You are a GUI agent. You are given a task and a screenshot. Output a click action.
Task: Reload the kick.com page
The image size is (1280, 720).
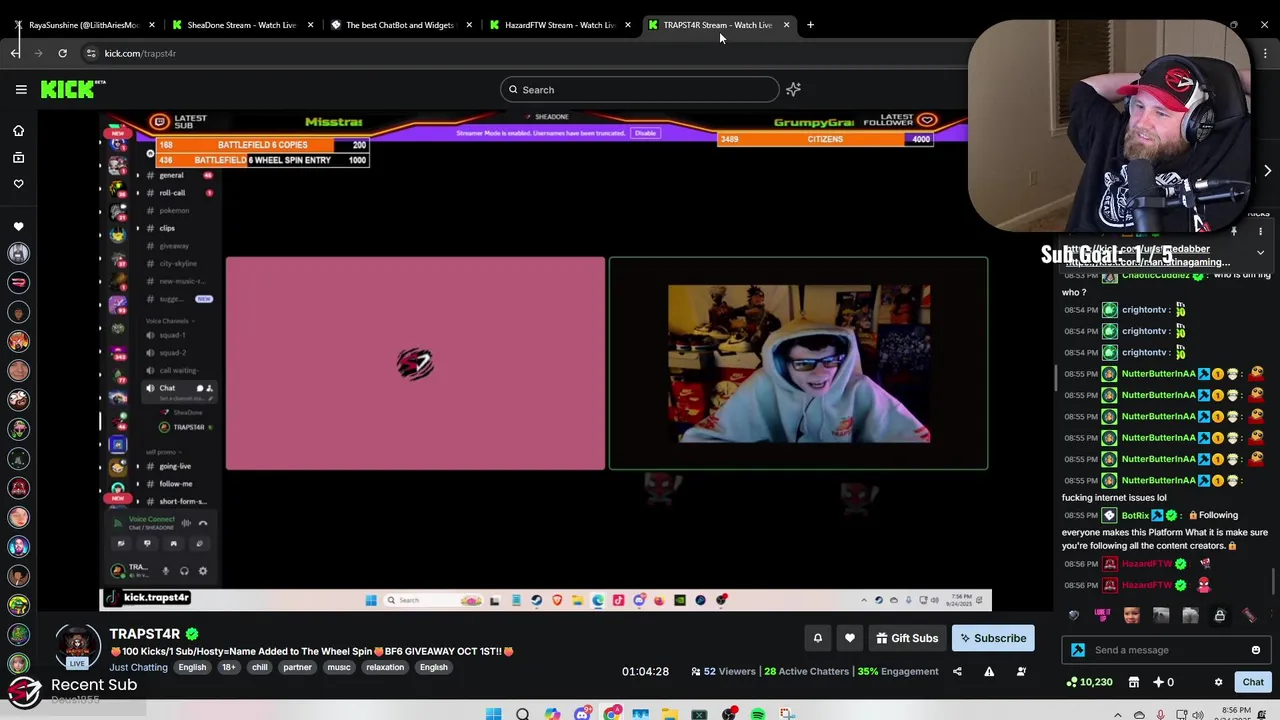coord(62,53)
